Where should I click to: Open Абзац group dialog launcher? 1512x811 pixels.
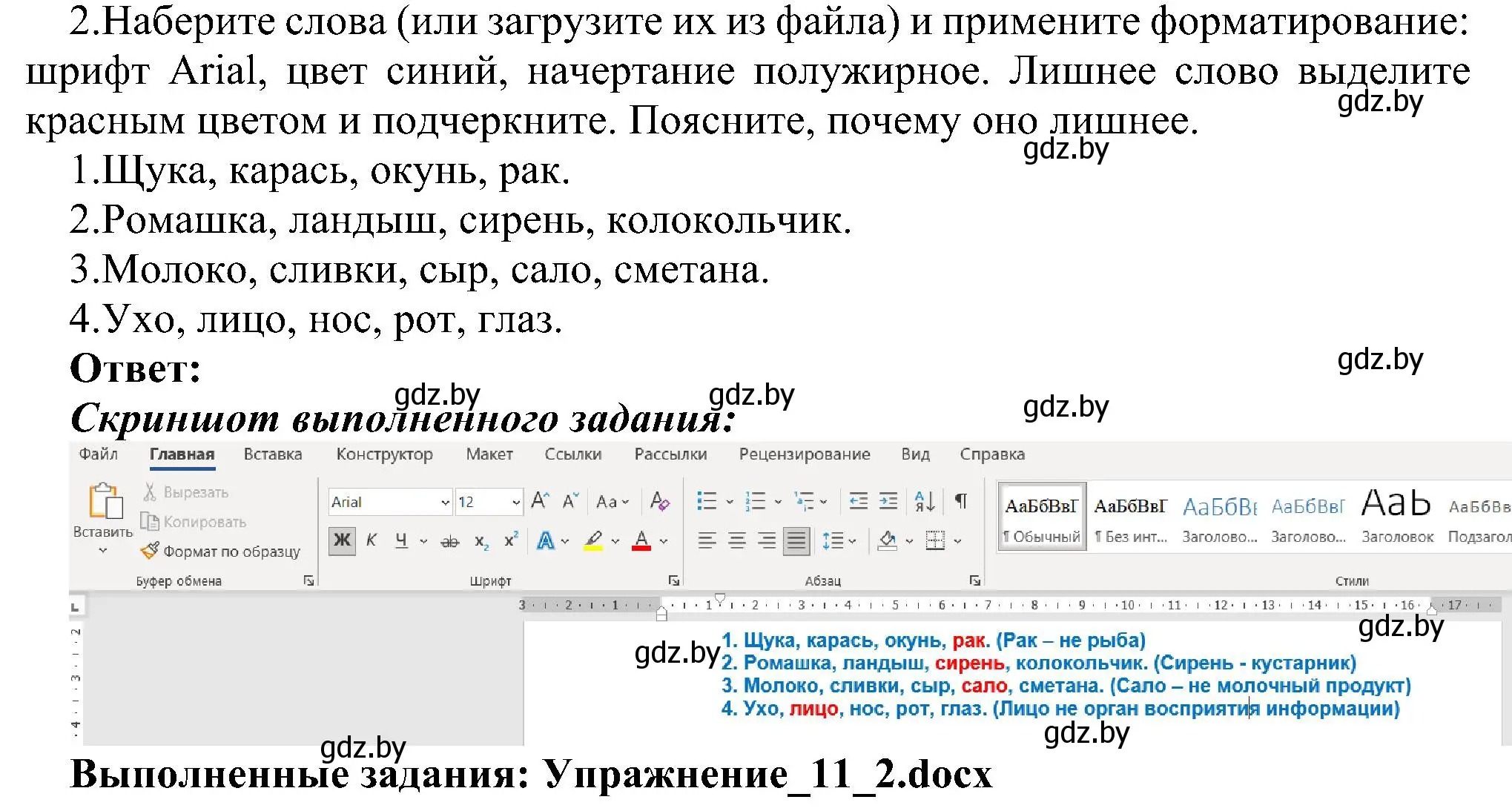pos(975,580)
